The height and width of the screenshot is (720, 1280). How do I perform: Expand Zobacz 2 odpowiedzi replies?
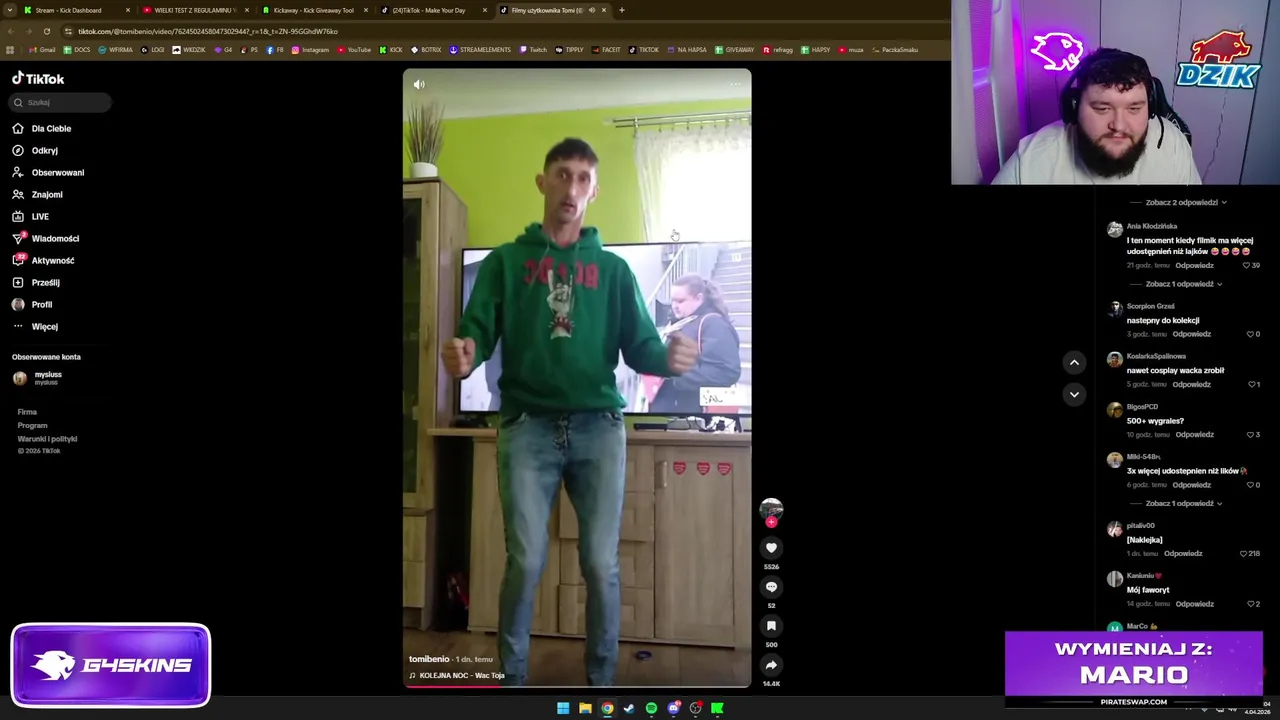[x=1185, y=202]
